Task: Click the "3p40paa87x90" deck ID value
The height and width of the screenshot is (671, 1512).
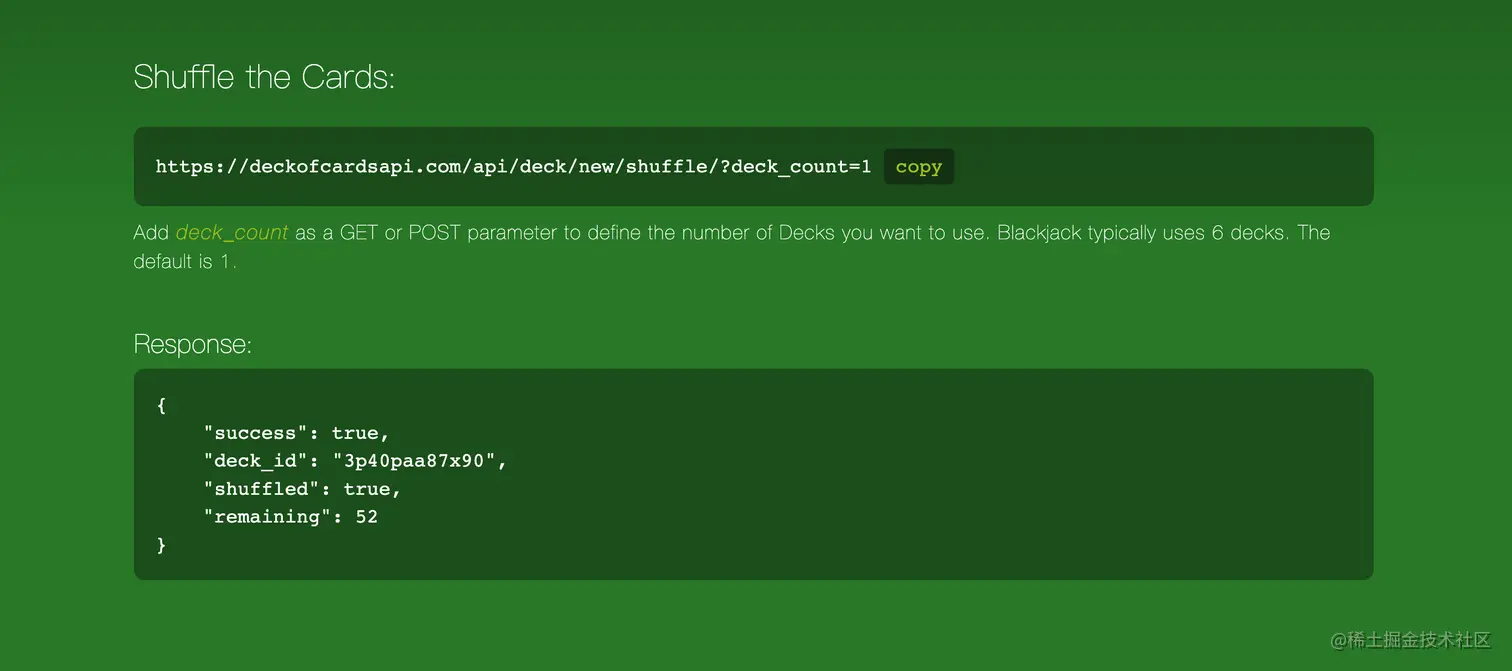Action: tap(414, 461)
